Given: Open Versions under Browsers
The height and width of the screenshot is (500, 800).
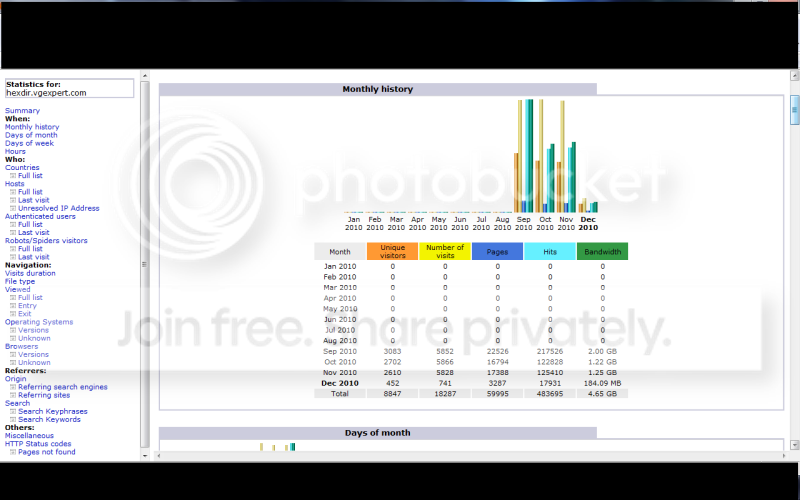Looking at the screenshot, I should click(33, 354).
